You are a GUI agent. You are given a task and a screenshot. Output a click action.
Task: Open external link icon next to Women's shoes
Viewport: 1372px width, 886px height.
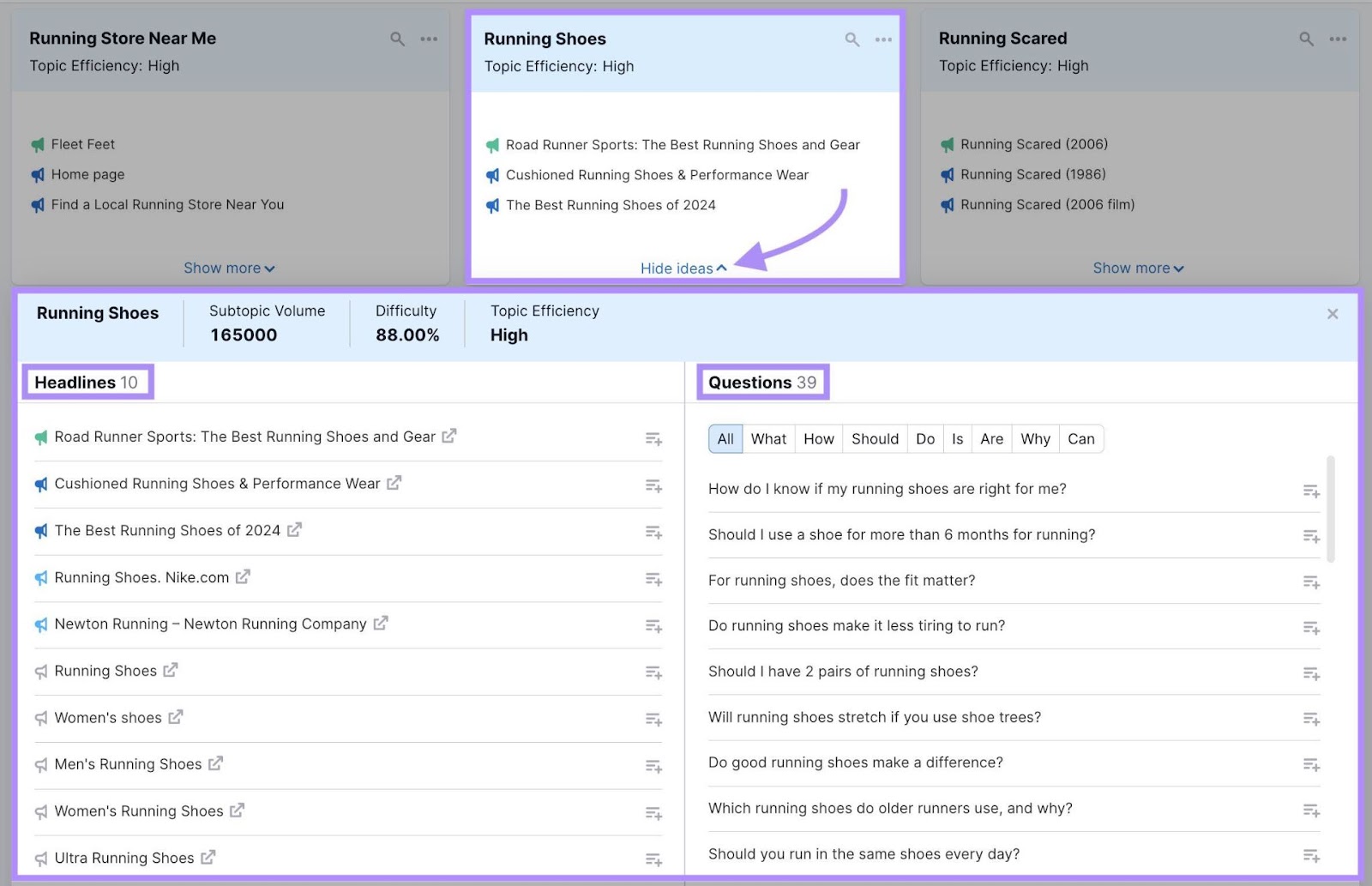click(x=175, y=717)
